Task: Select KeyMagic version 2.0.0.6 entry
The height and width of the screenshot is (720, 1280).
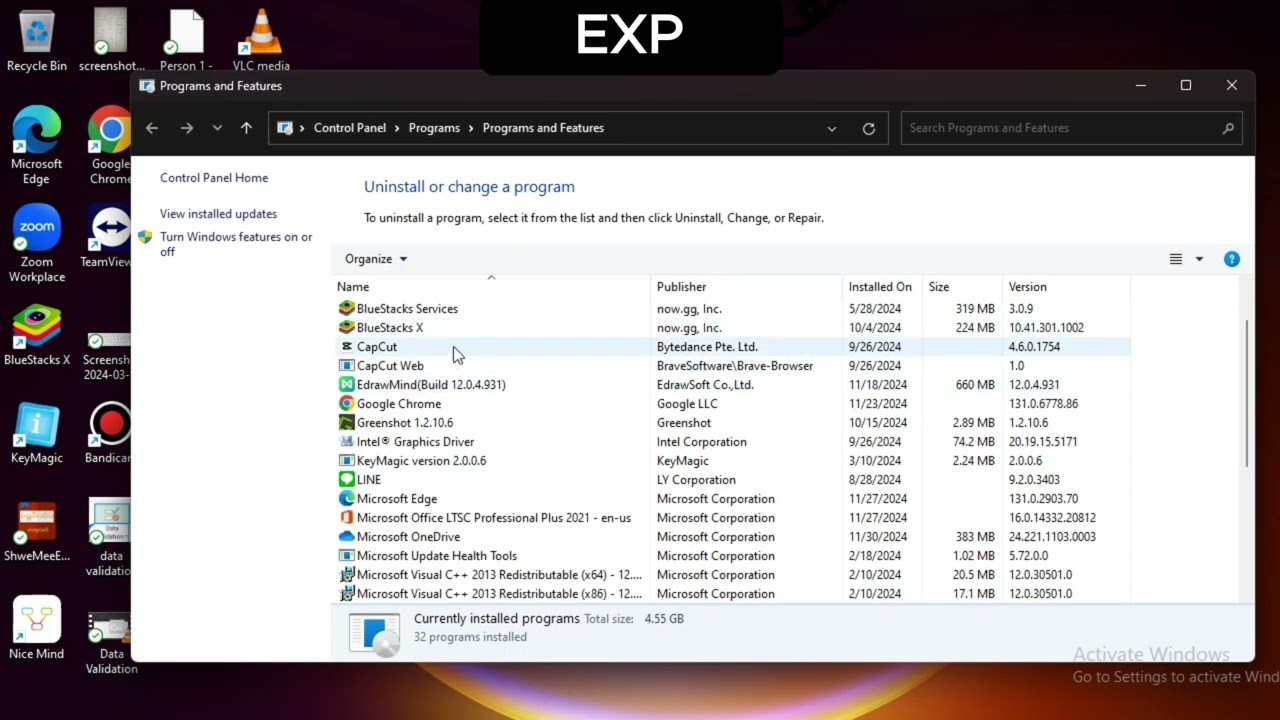Action: (732, 461)
